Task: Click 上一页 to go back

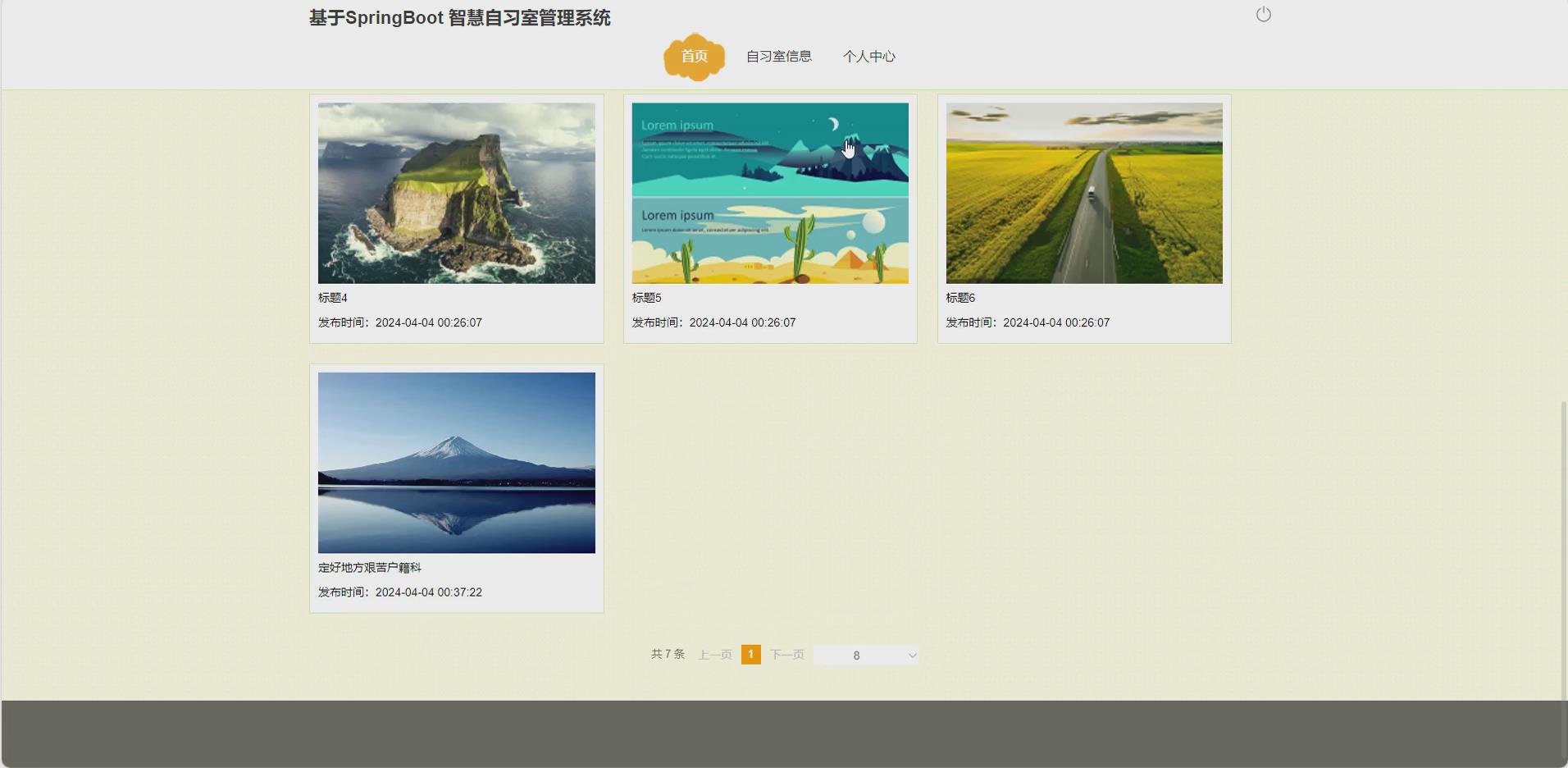Action: 714,654
